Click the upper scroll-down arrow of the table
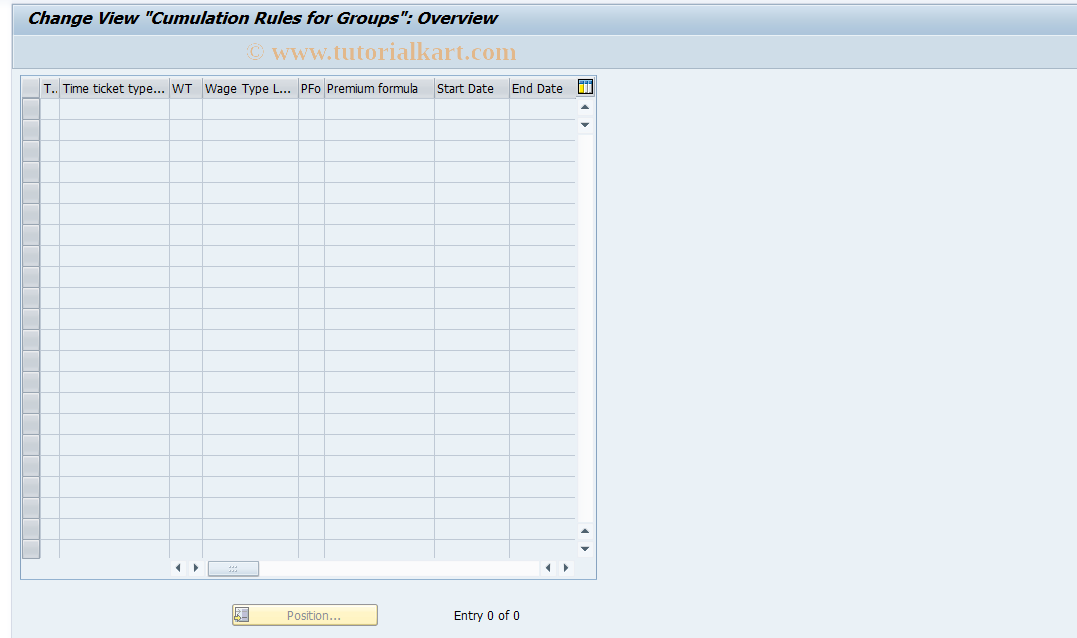 point(585,125)
